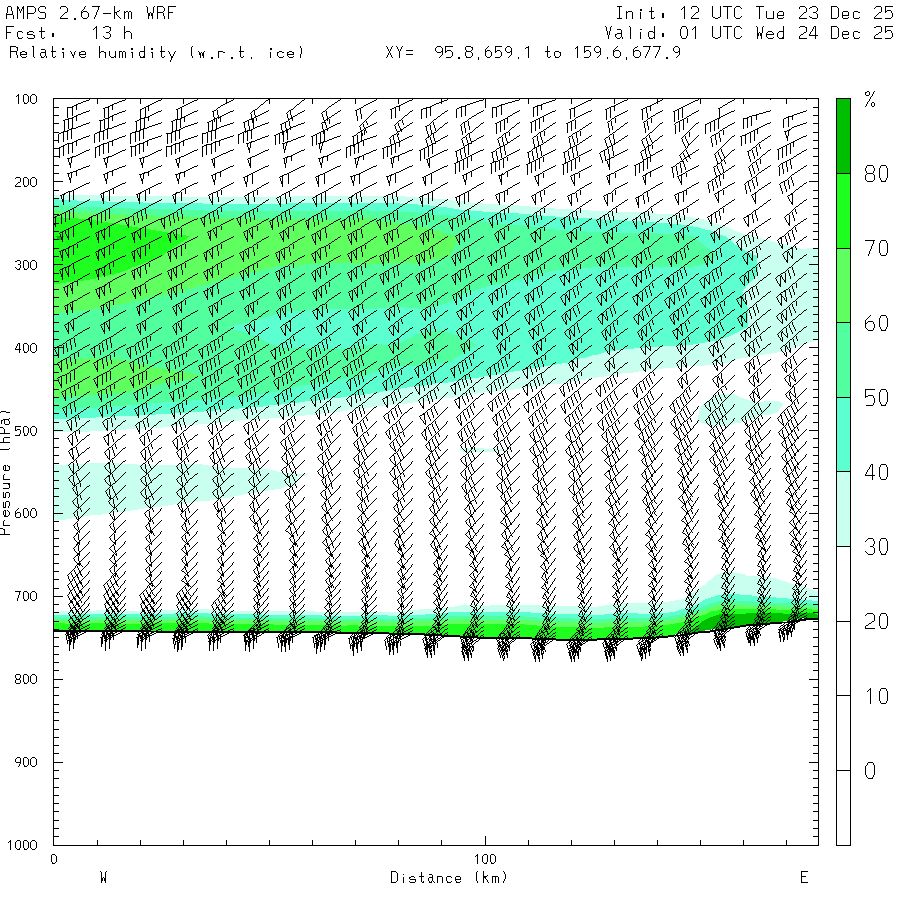The image size is (900, 900).
Task: Click the 100 distance axis label
Action: coord(485,859)
